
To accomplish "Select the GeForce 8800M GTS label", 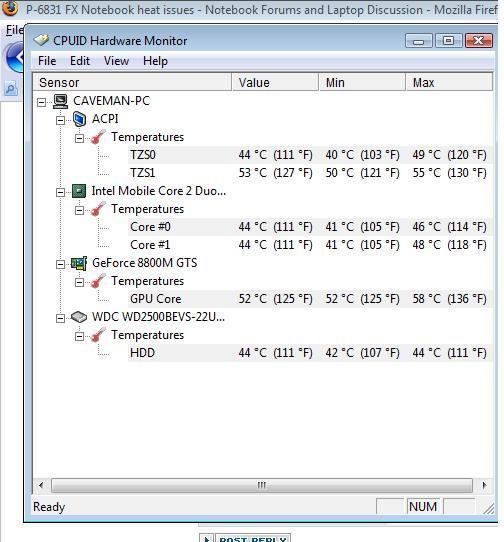I will [x=144, y=263].
